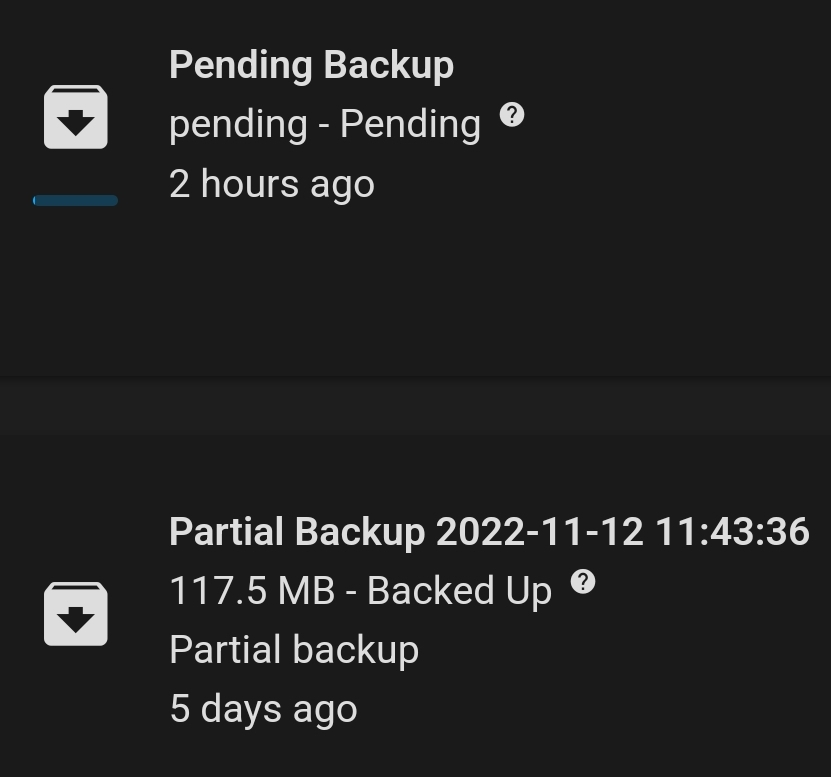Click the Partial backup description text
This screenshot has width=831, height=777.
pos(294,649)
